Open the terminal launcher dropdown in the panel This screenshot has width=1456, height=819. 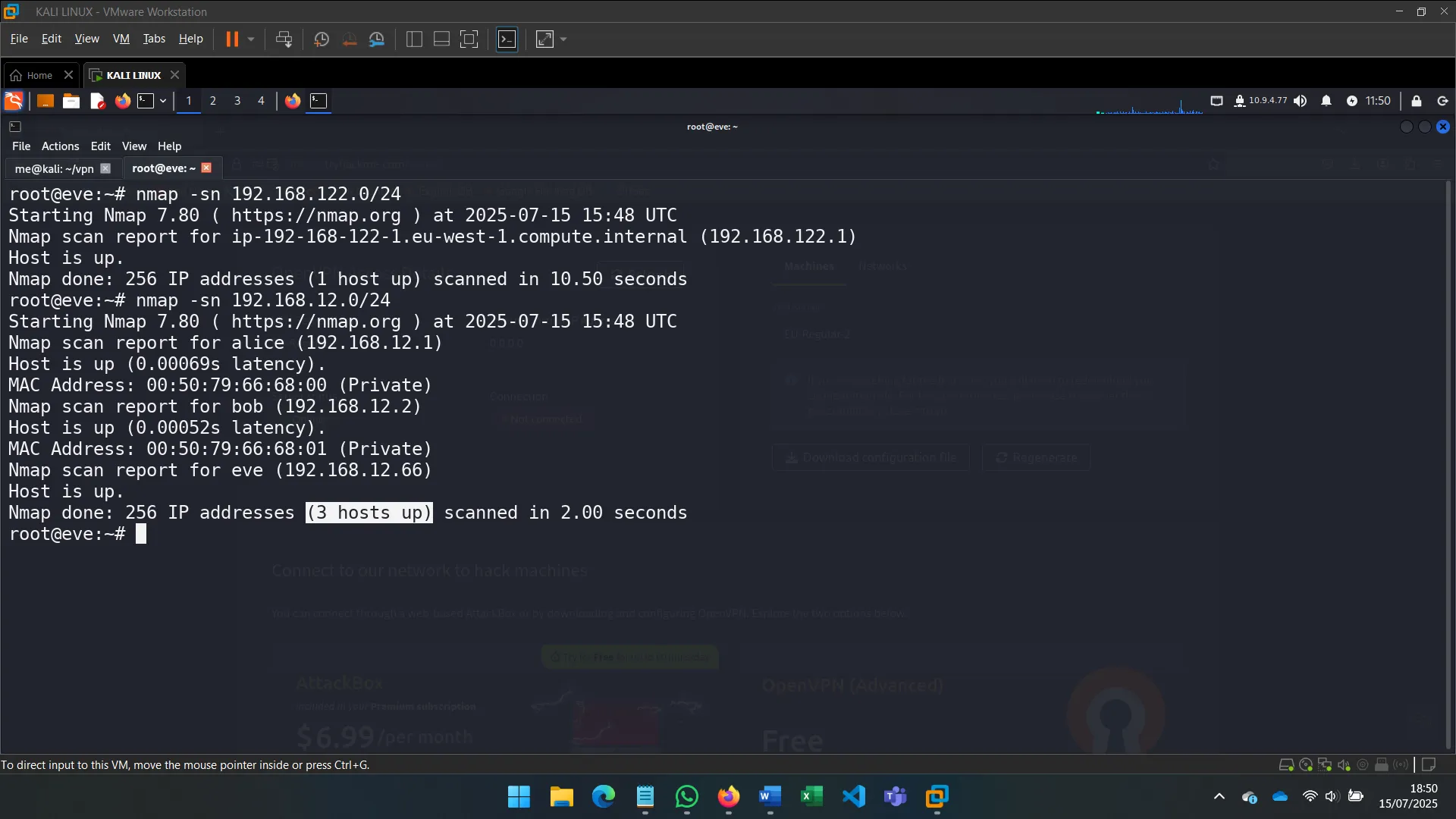(162, 101)
